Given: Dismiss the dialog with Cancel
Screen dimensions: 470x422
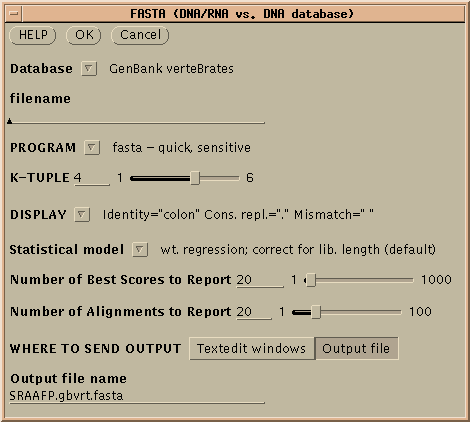Looking at the screenshot, I should point(140,35).
